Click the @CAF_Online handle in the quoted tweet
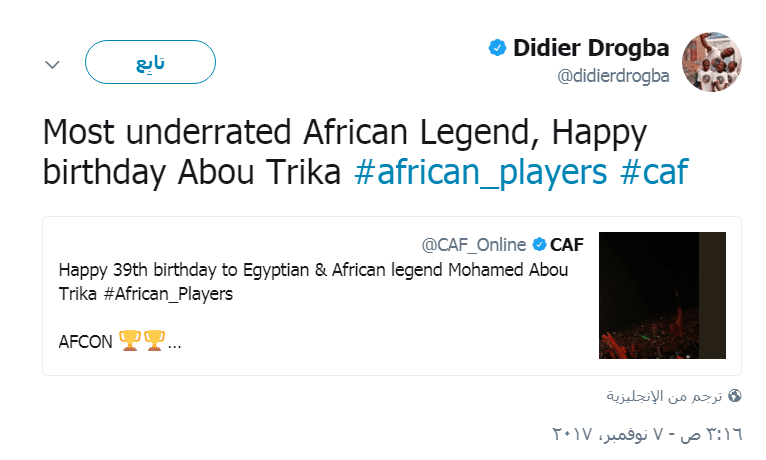Viewport: 766px width, 460px height. (474, 245)
